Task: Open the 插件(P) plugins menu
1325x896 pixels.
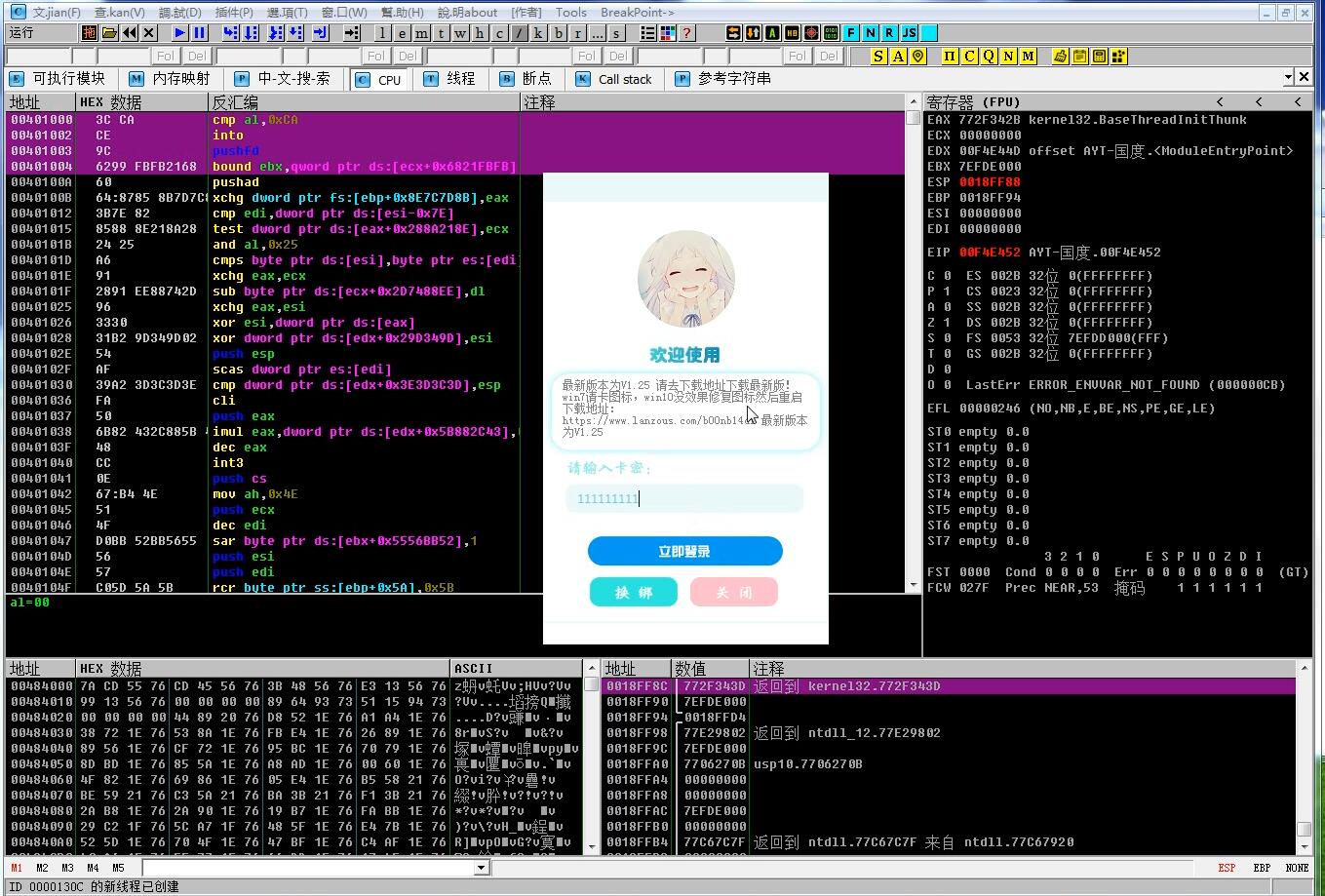Action: click(x=233, y=12)
